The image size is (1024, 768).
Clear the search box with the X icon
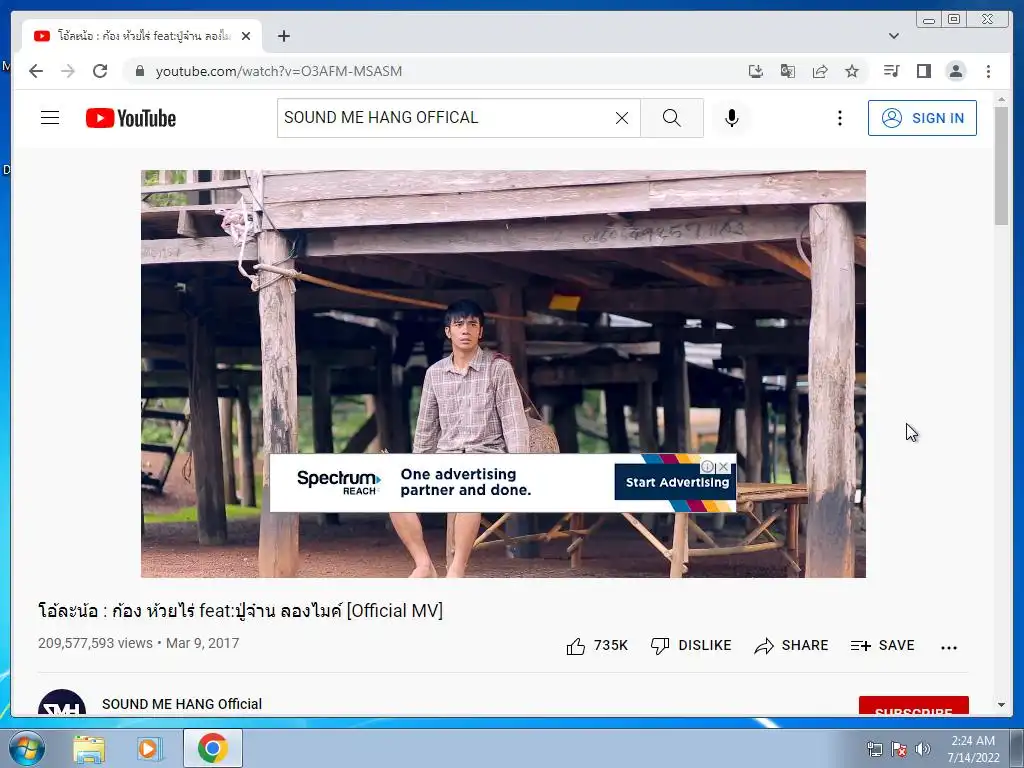[x=622, y=118]
